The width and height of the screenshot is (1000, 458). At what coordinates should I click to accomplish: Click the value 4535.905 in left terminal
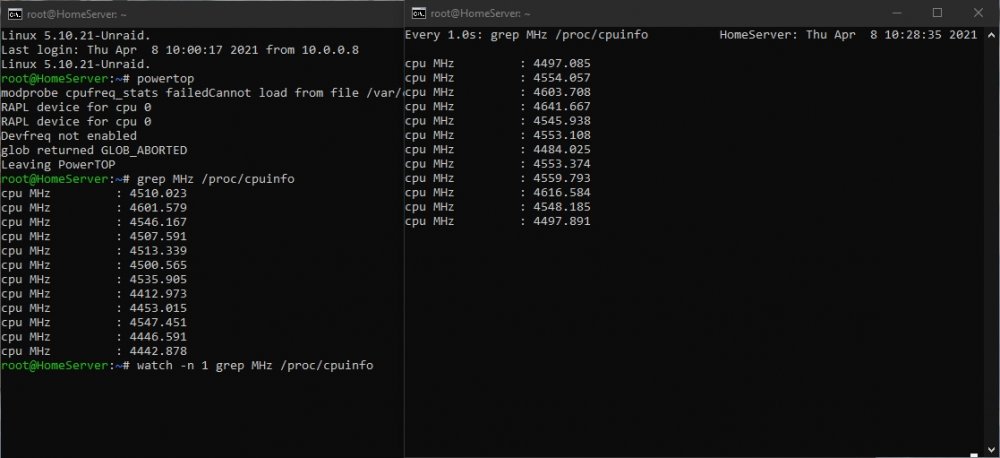(158, 279)
